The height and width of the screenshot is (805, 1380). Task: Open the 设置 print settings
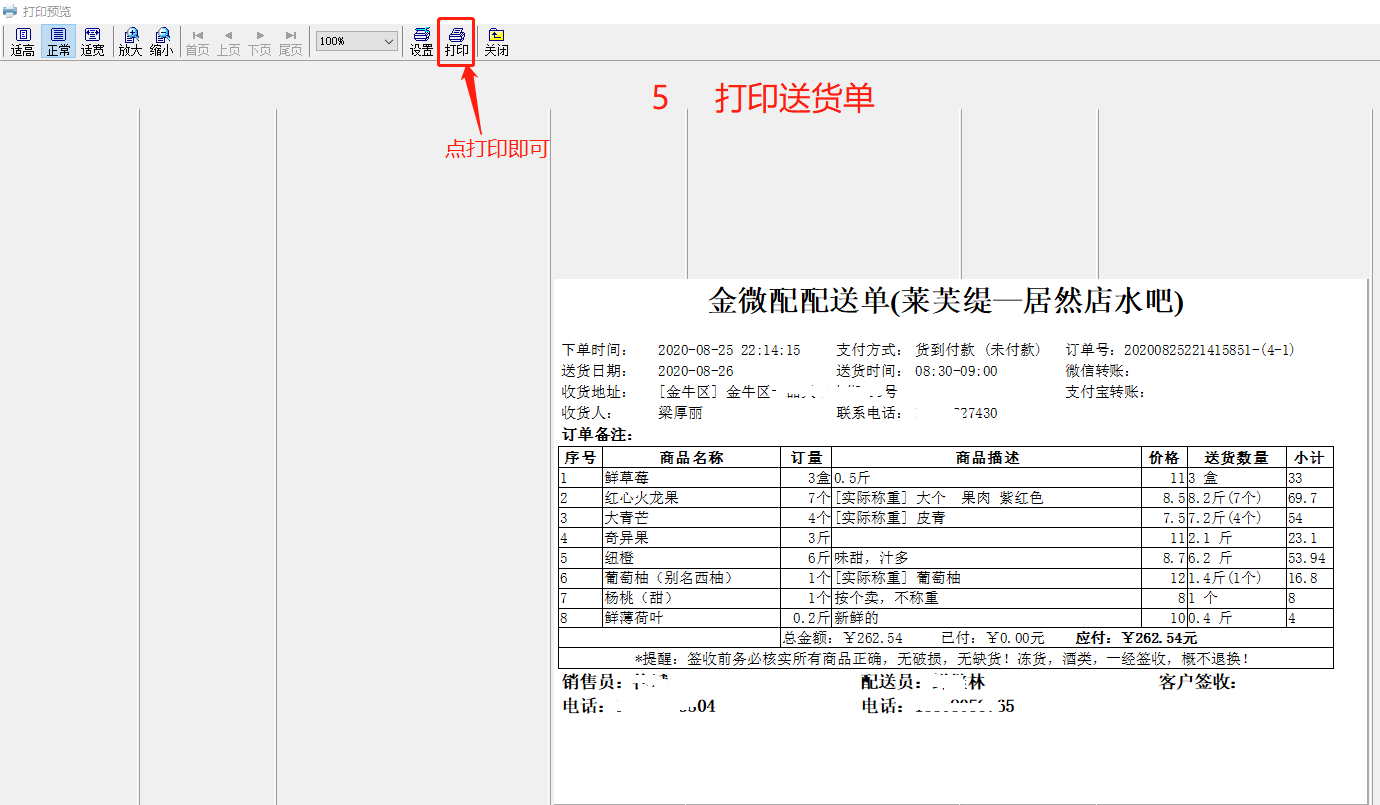421,42
